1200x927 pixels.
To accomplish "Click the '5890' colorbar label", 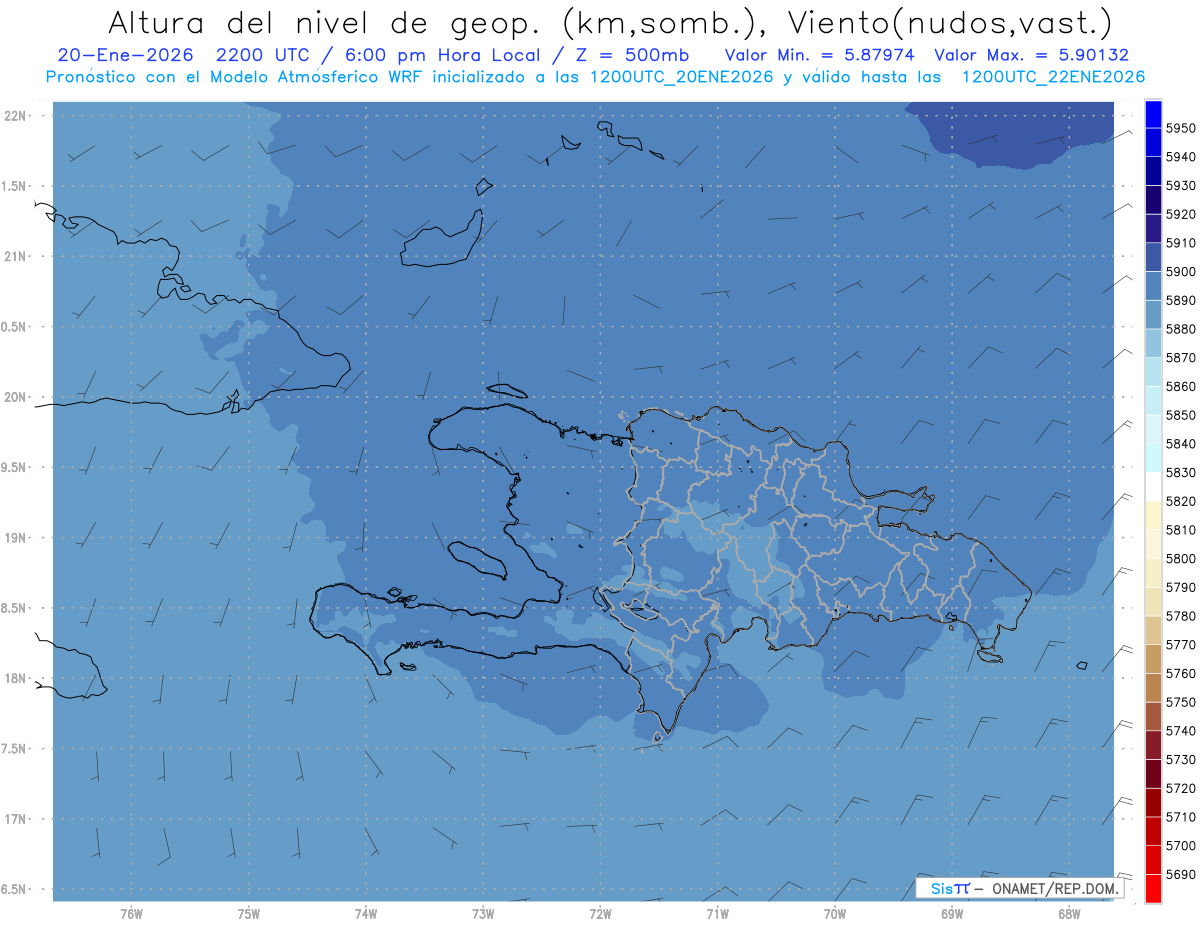I will tap(1180, 300).
